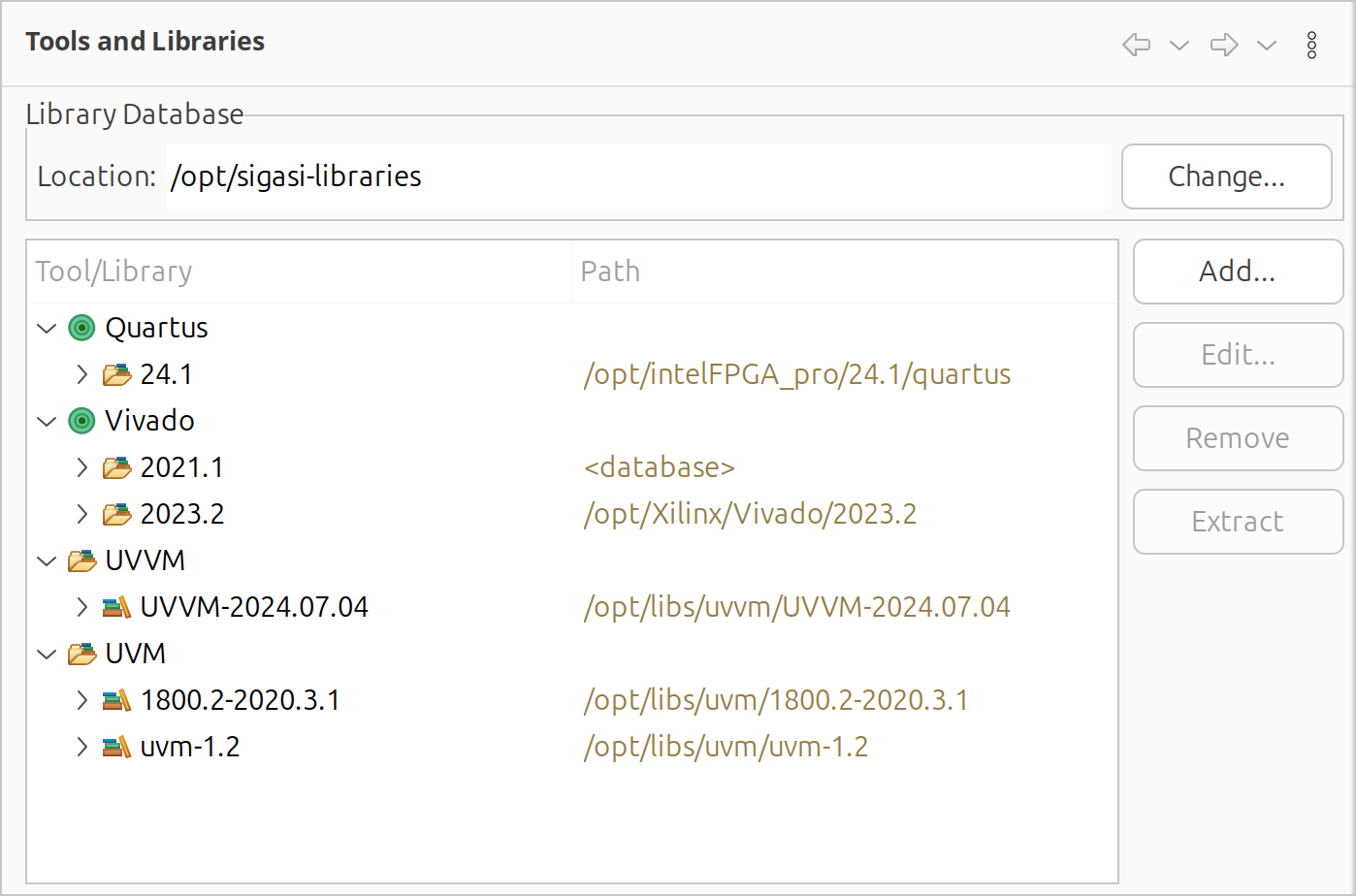
Task: Click the /opt/intelFPGA_pro/24.1/quartus path
Action: (797, 374)
